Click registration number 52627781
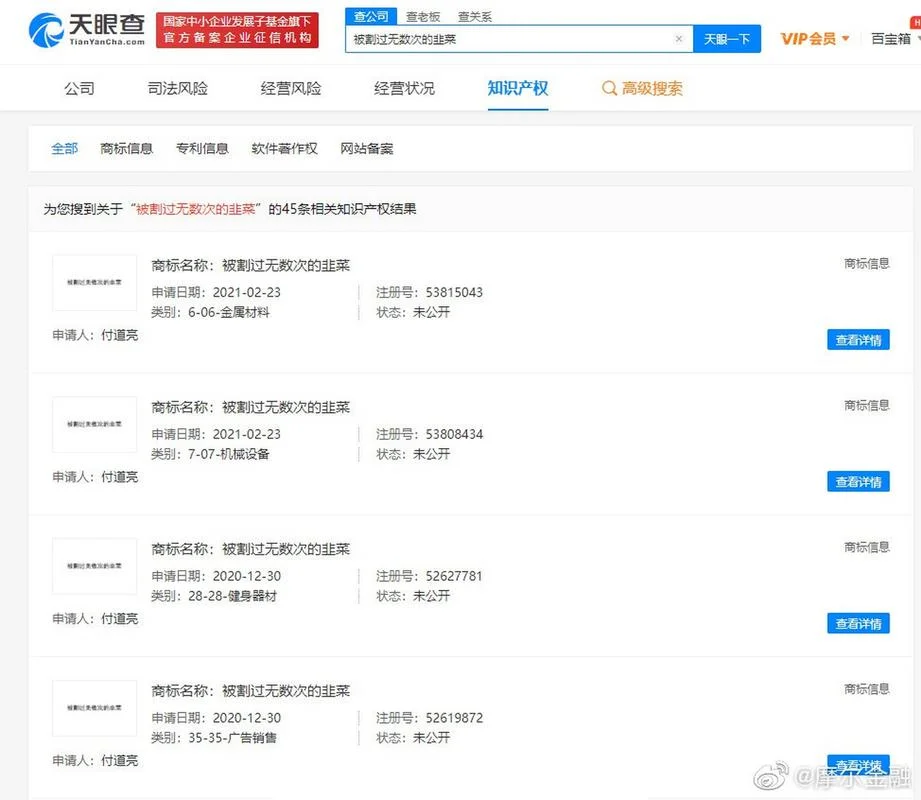This screenshot has width=921, height=800. pos(454,576)
